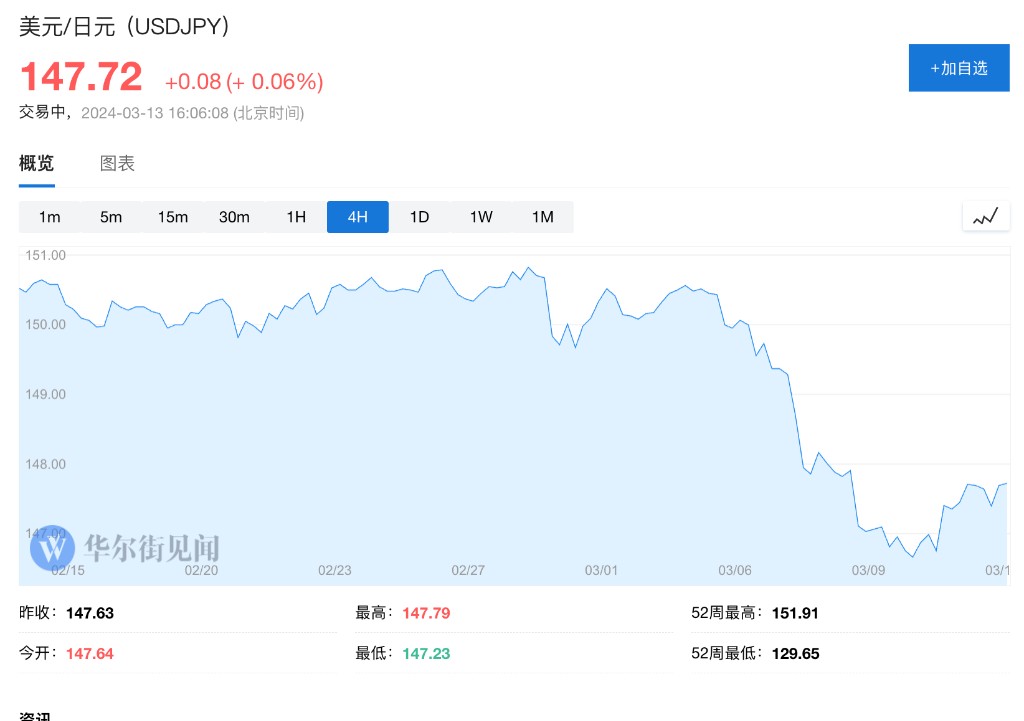1024x721 pixels.
Task: Switch chart to 1H interval
Action: [x=296, y=217]
